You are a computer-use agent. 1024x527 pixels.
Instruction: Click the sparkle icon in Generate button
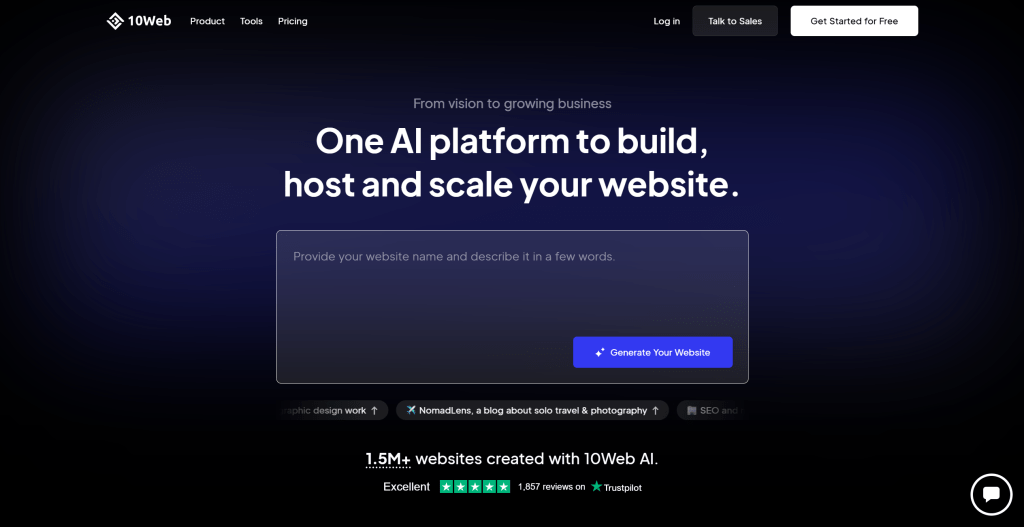[600, 353]
